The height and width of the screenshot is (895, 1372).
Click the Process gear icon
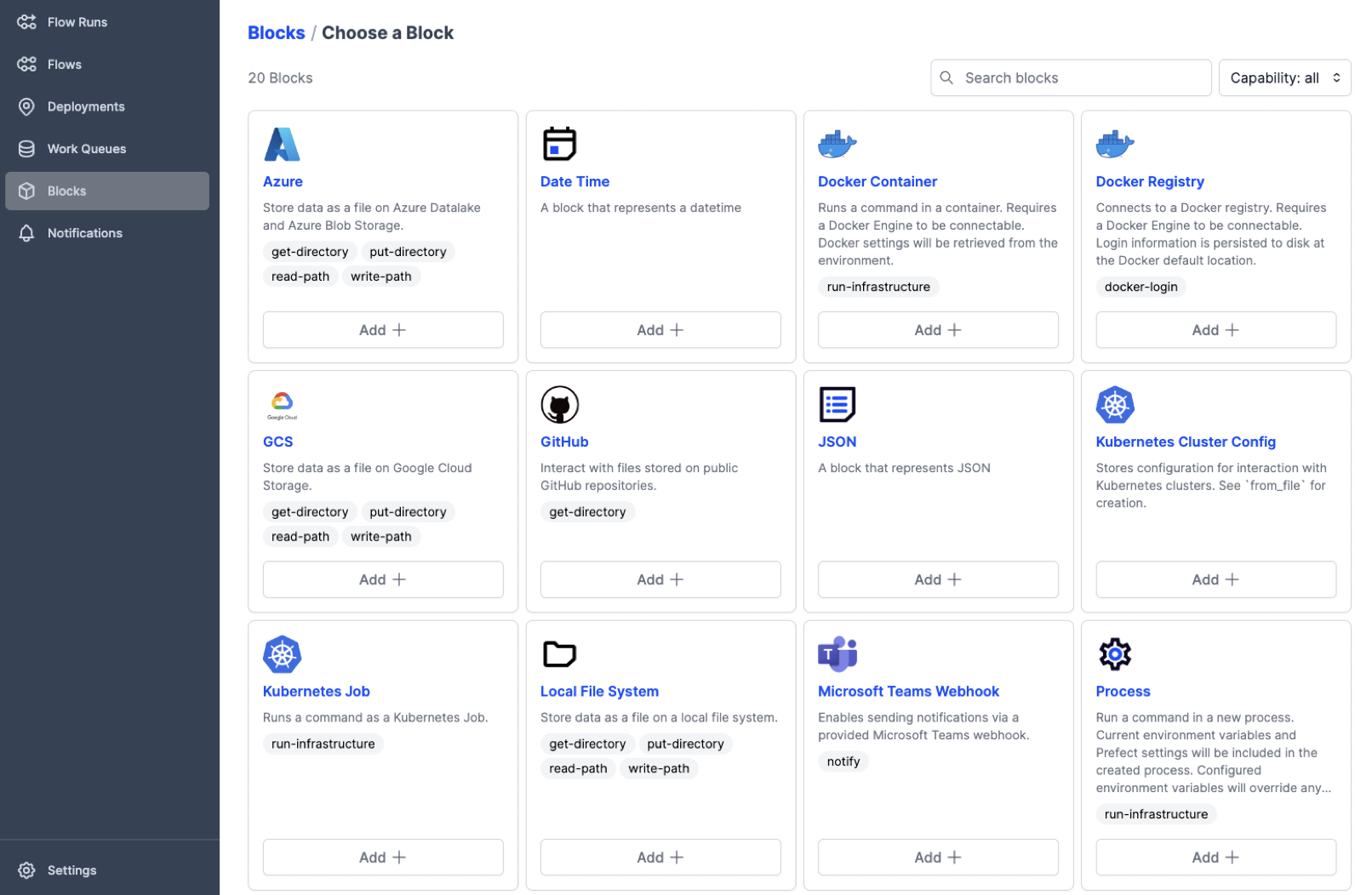coord(1115,654)
